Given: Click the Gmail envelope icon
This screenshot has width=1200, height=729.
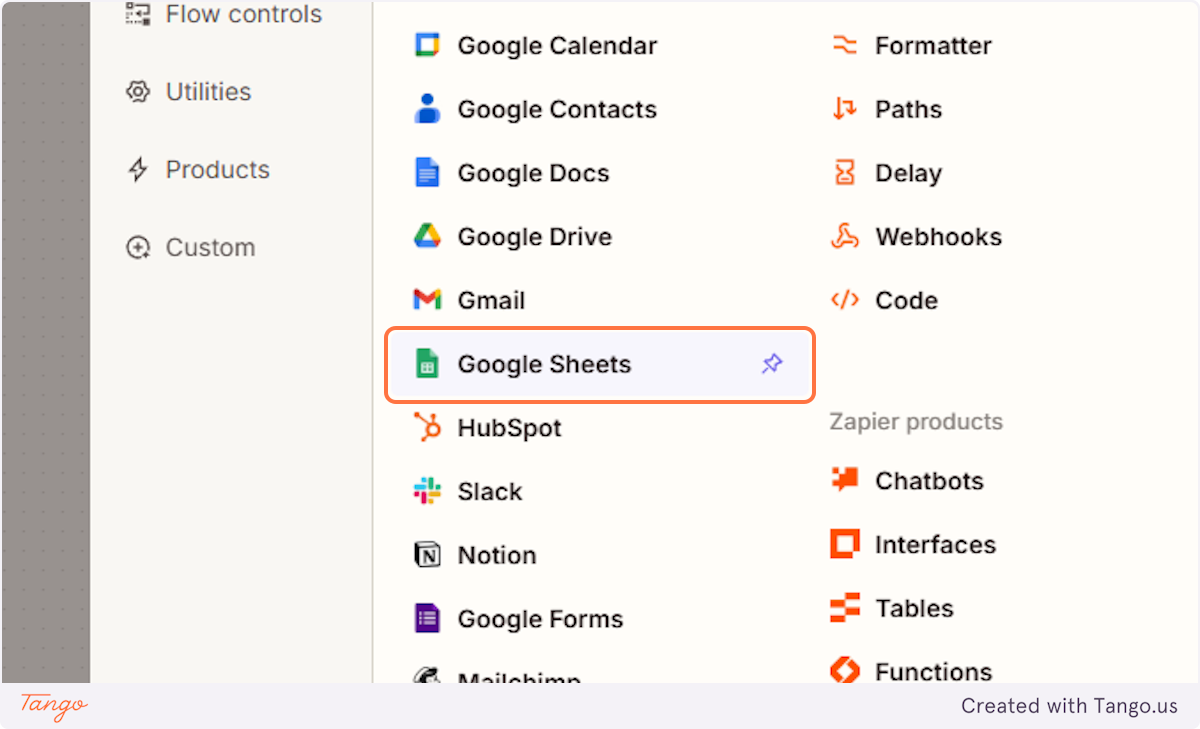Looking at the screenshot, I should [427, 300].
